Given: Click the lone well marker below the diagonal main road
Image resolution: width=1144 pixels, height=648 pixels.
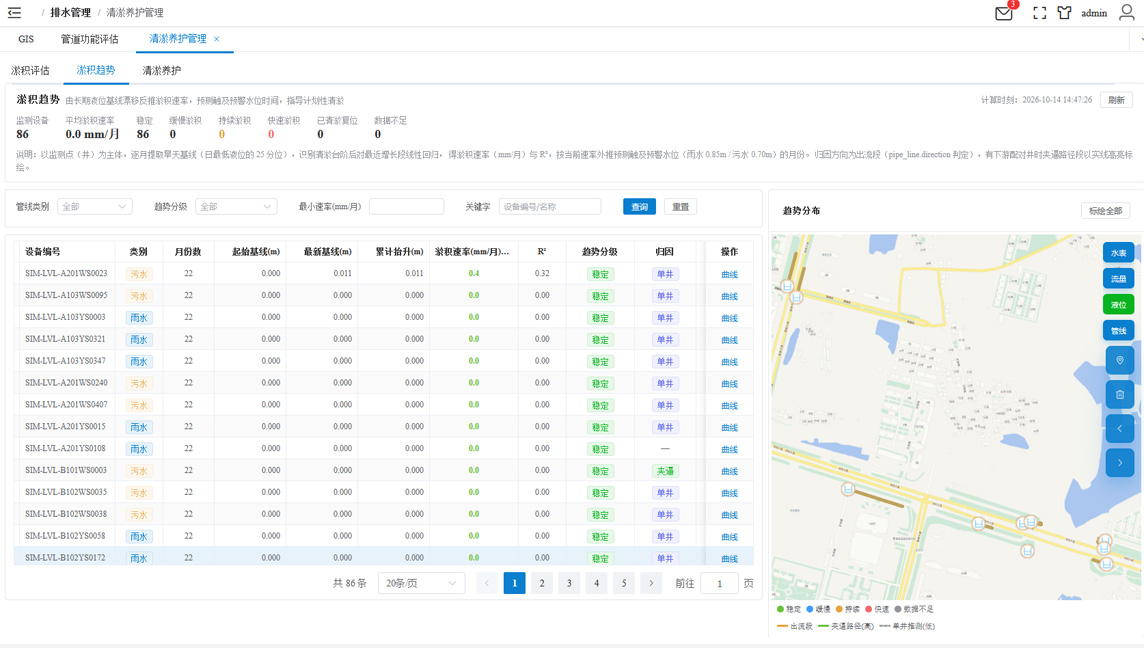Looking at the screenshot, I should point(1027,551).
